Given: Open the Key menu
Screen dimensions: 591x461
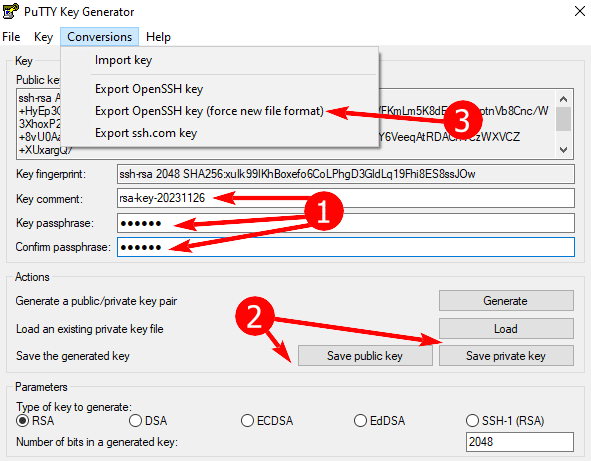Looking at the screenshot, I should [x=43, y=37].
